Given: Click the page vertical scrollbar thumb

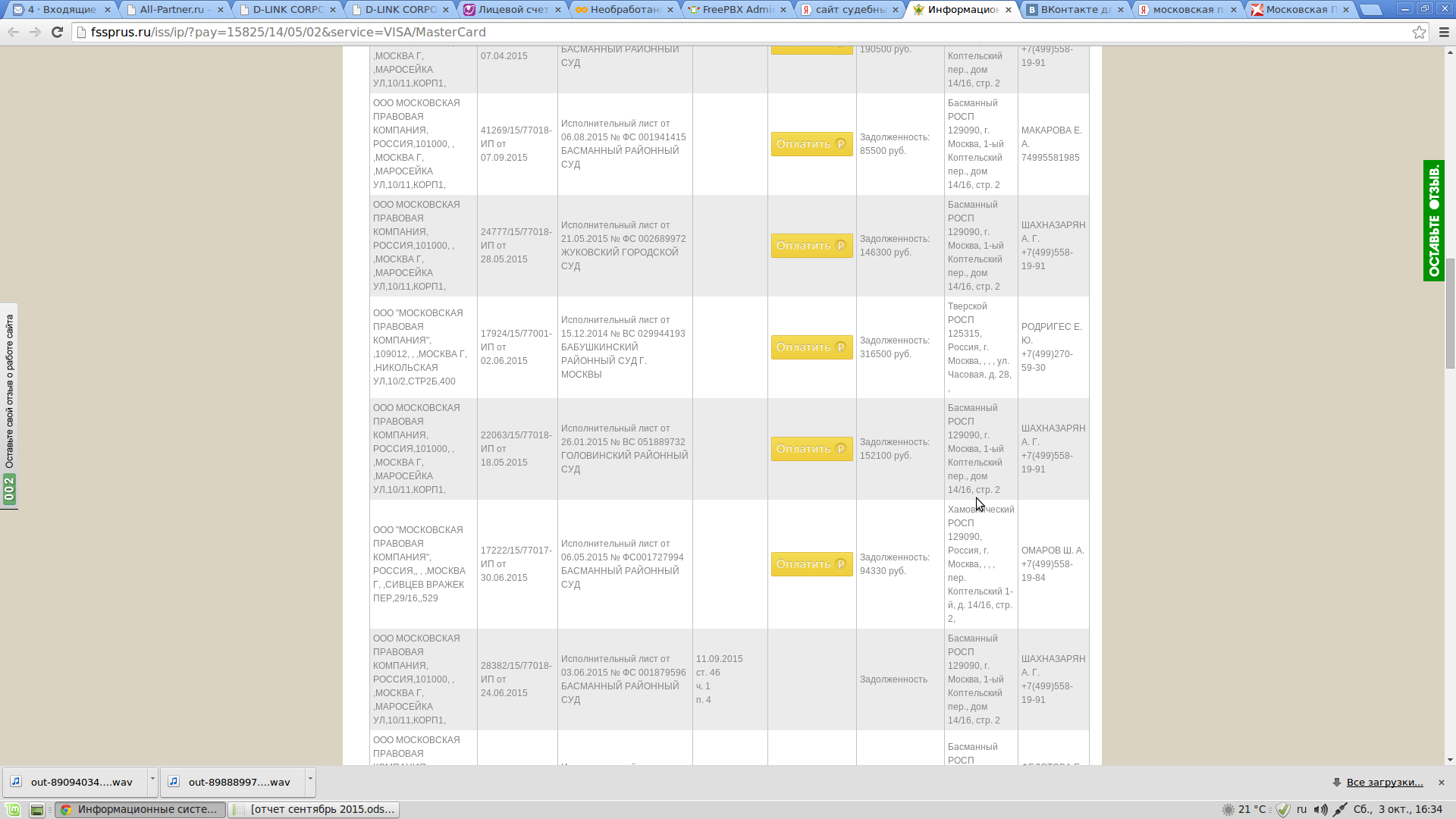Looking at the screenshot, I should coord(1450,313).
